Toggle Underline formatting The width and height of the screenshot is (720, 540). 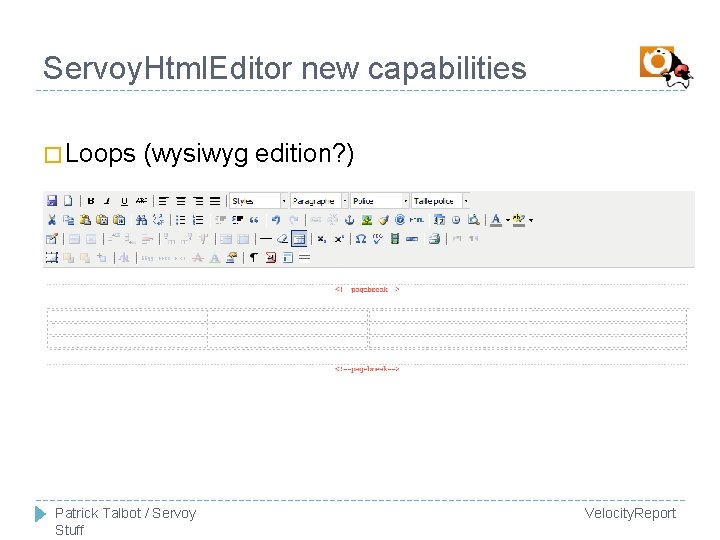[124, 201]
